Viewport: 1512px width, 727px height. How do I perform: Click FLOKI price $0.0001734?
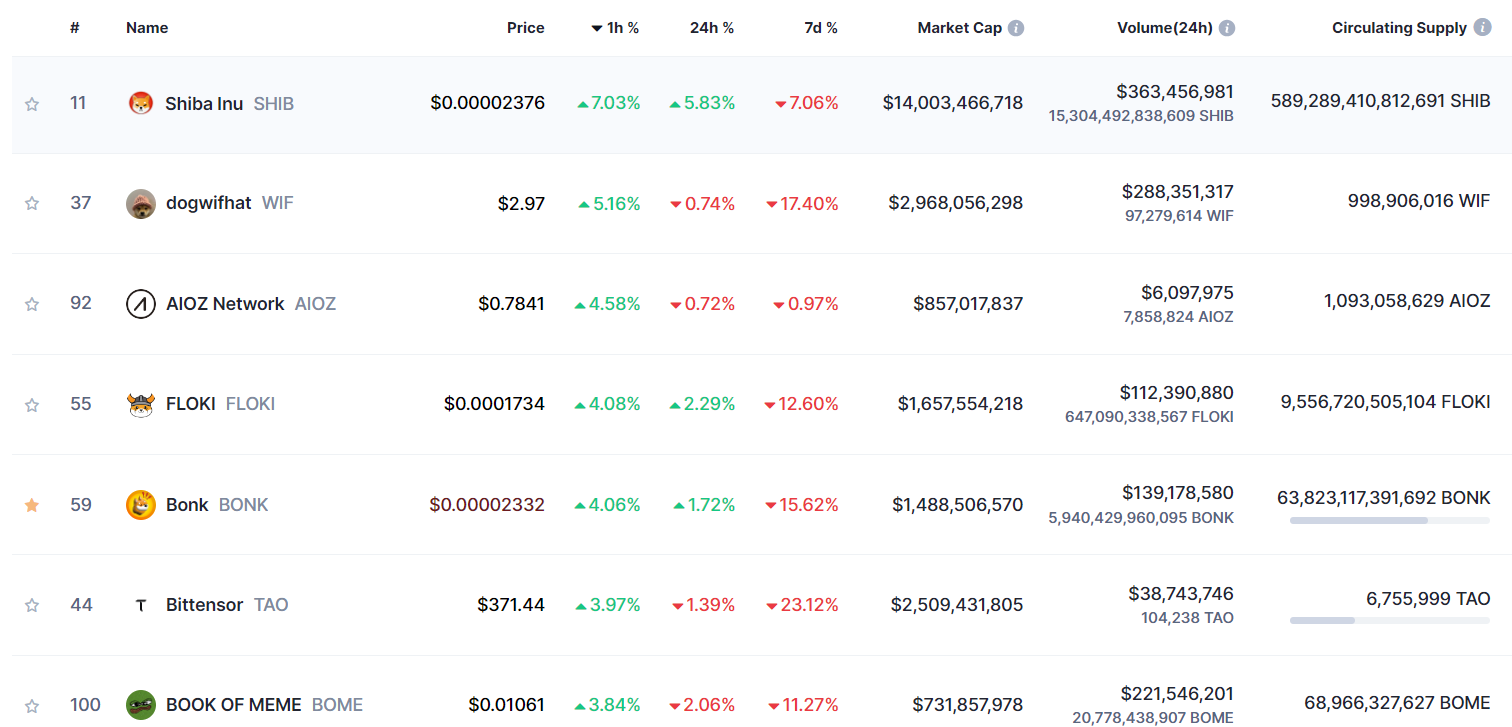[495, 404]
